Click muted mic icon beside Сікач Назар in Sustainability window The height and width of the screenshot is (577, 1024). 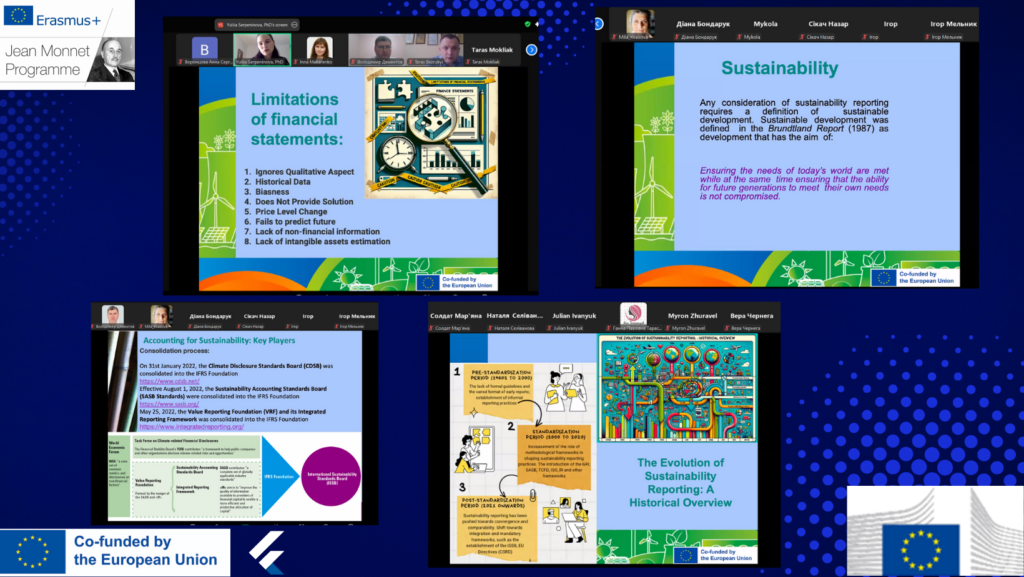[x=801, y=37]
